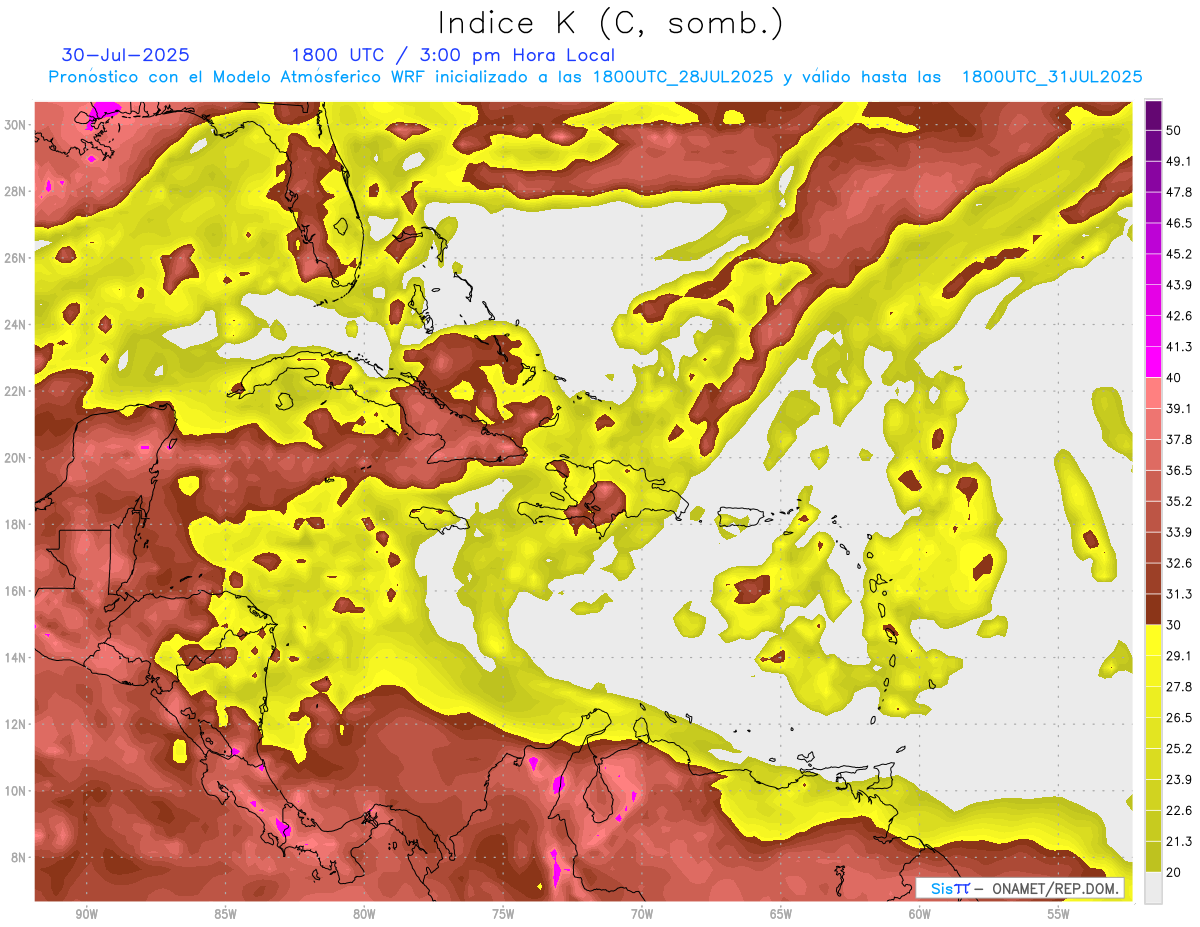This screenshot has width=1200, height=927.
Task: Click the colorbar value "32.6"
Action: 1179,563
